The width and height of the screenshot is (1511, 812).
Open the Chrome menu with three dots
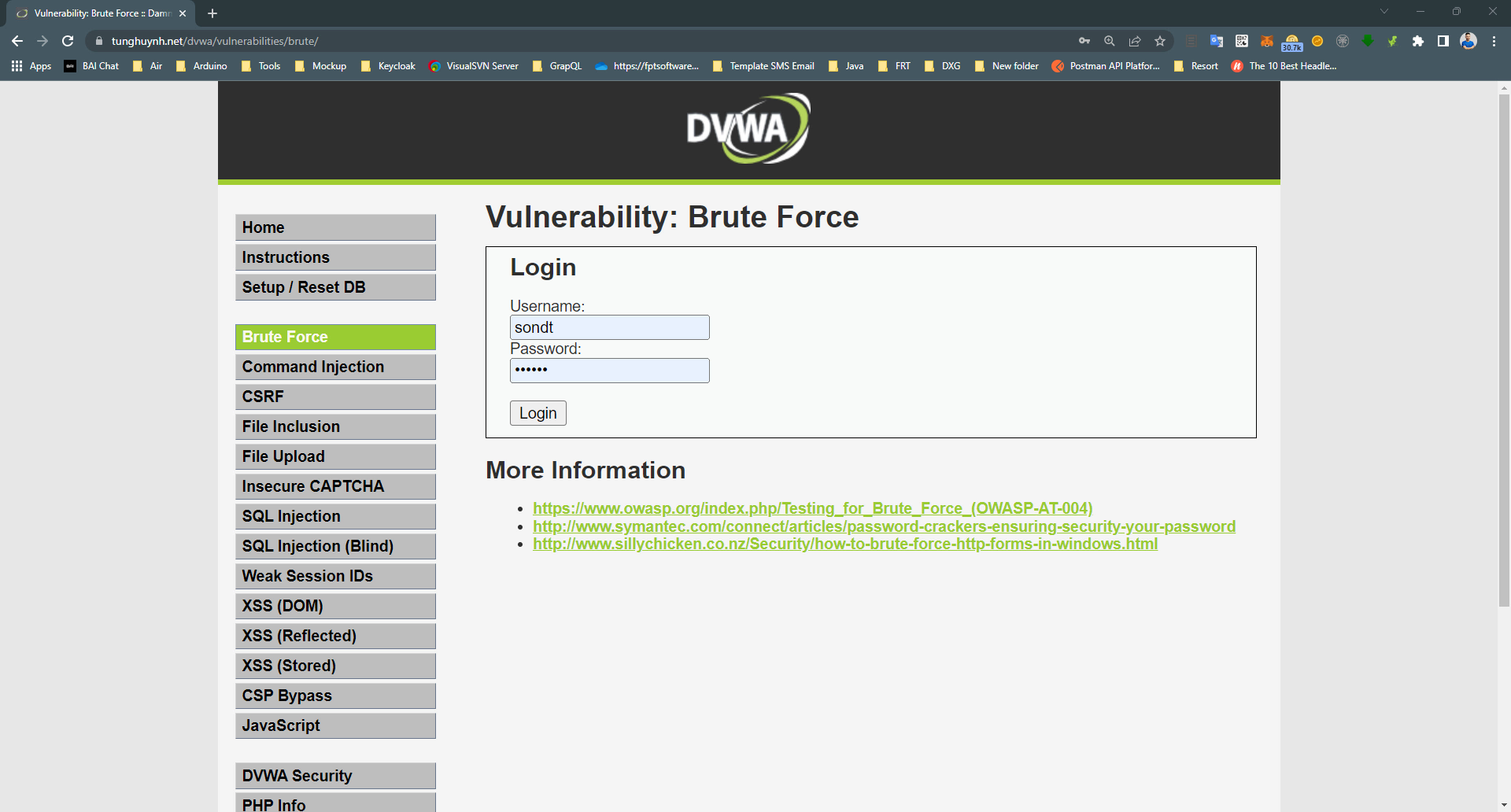coord(1494,41)
